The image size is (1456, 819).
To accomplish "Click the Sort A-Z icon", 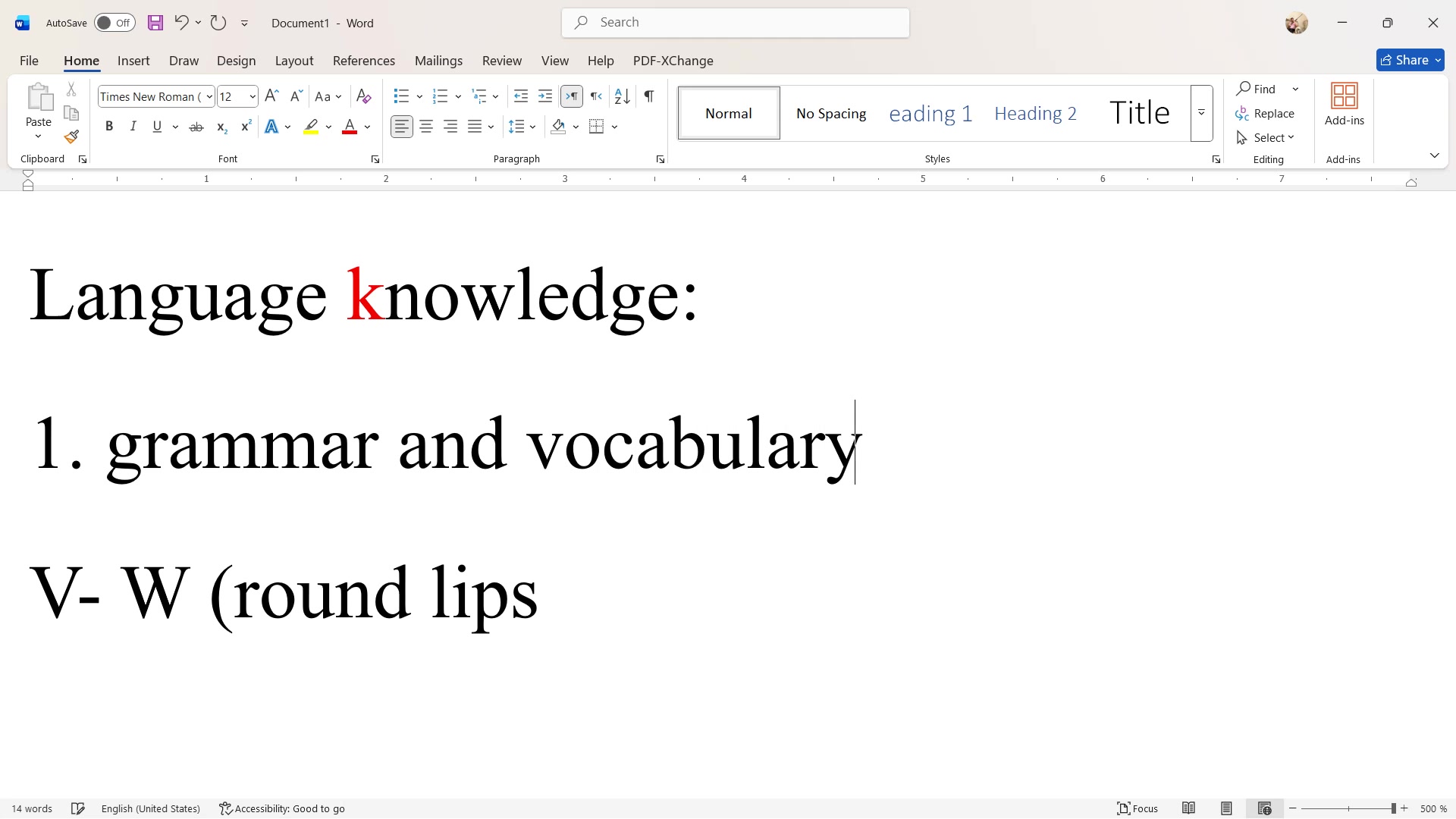I will (622, 96).
